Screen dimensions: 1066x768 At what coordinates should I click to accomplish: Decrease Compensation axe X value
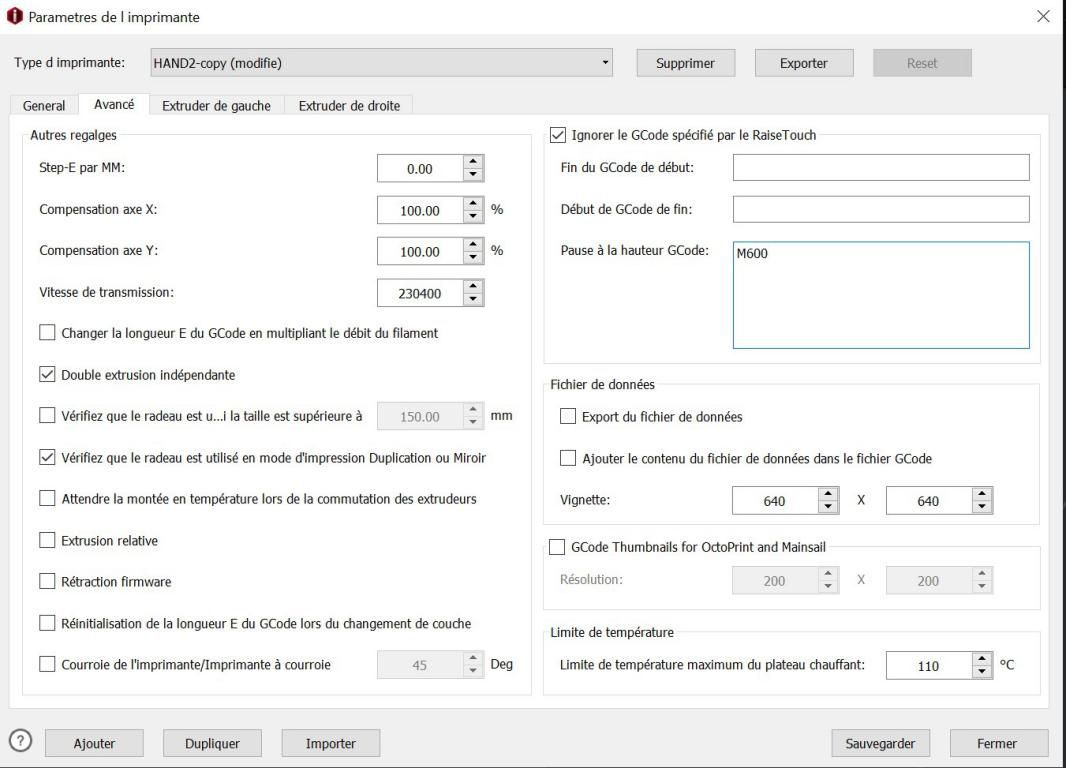pos(473,217)
